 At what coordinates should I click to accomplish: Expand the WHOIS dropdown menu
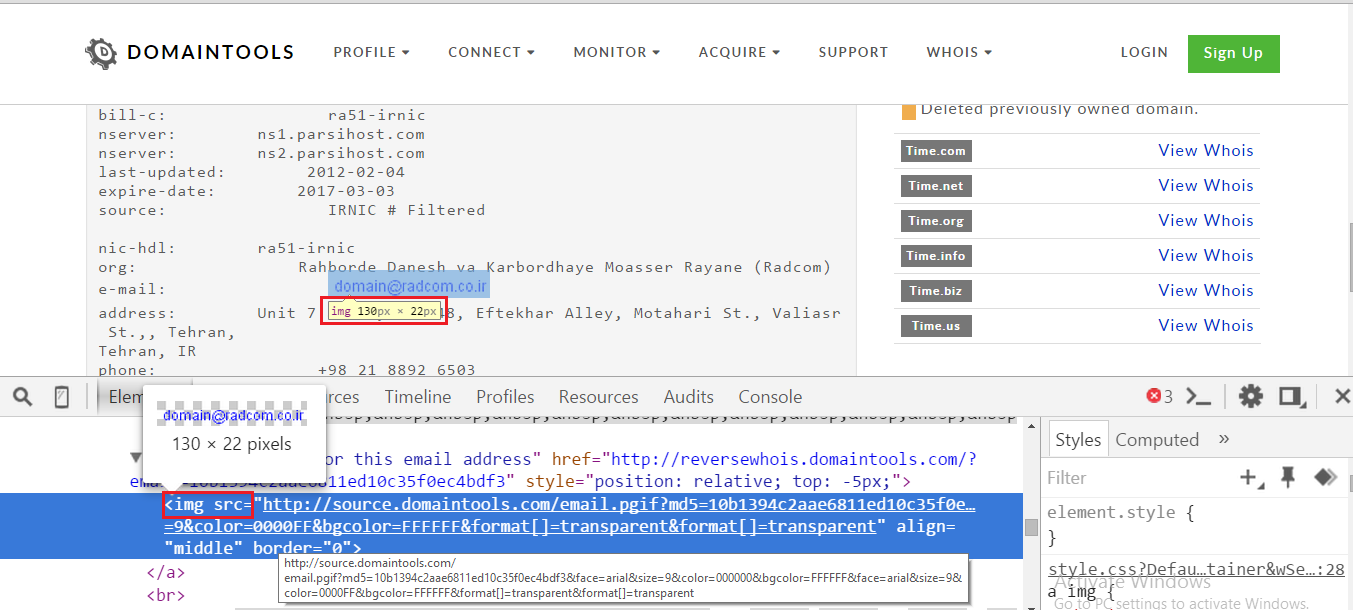click(x=959, y=53)
